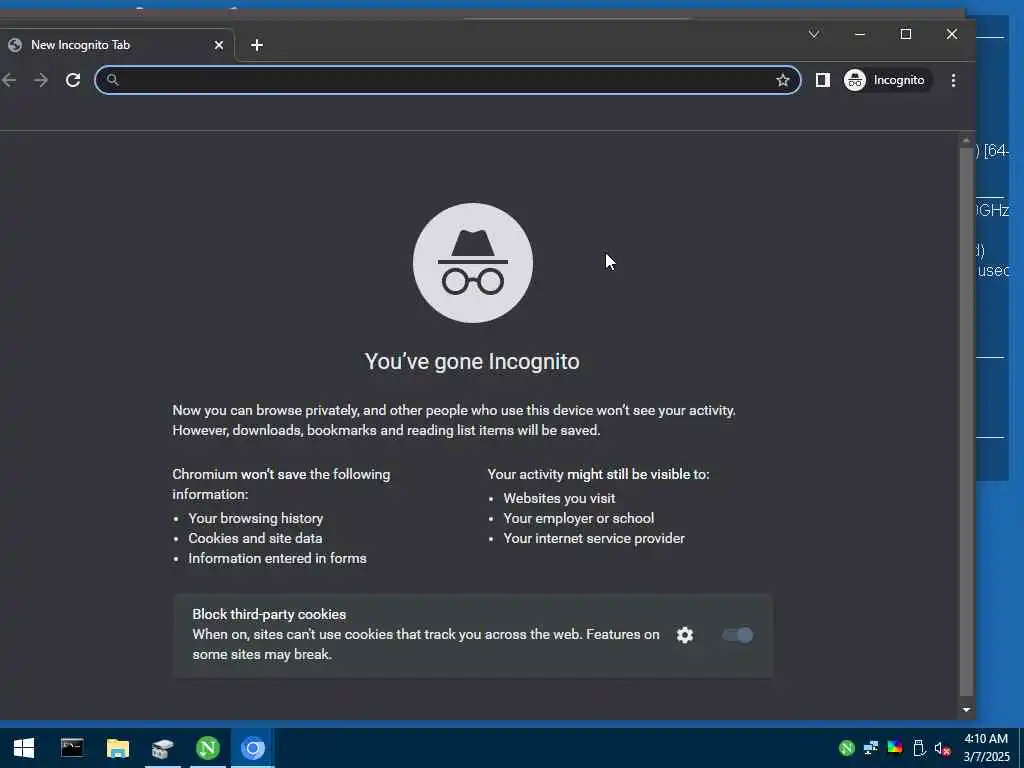
Task: Click 'Your employer or school' list item
Action: click(x=579, y=519)
